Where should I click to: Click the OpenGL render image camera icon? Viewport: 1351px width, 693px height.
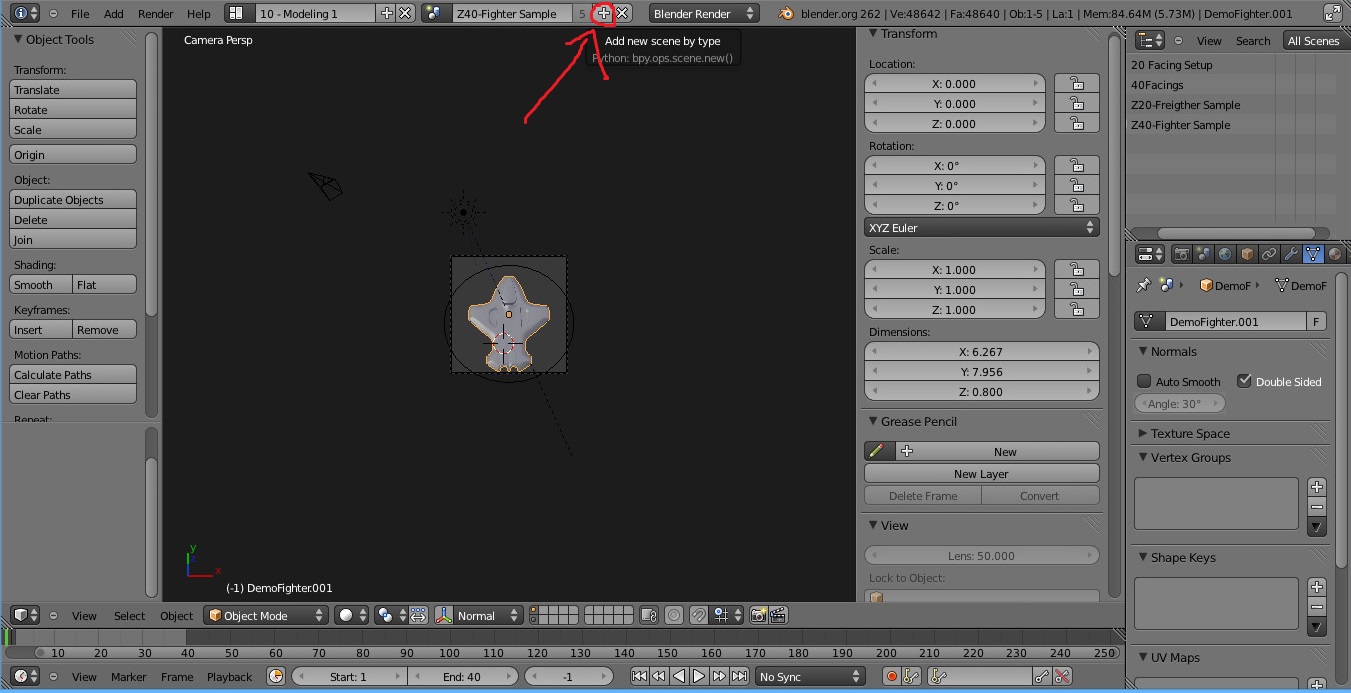pyautogui.click(x=758, y=615)
